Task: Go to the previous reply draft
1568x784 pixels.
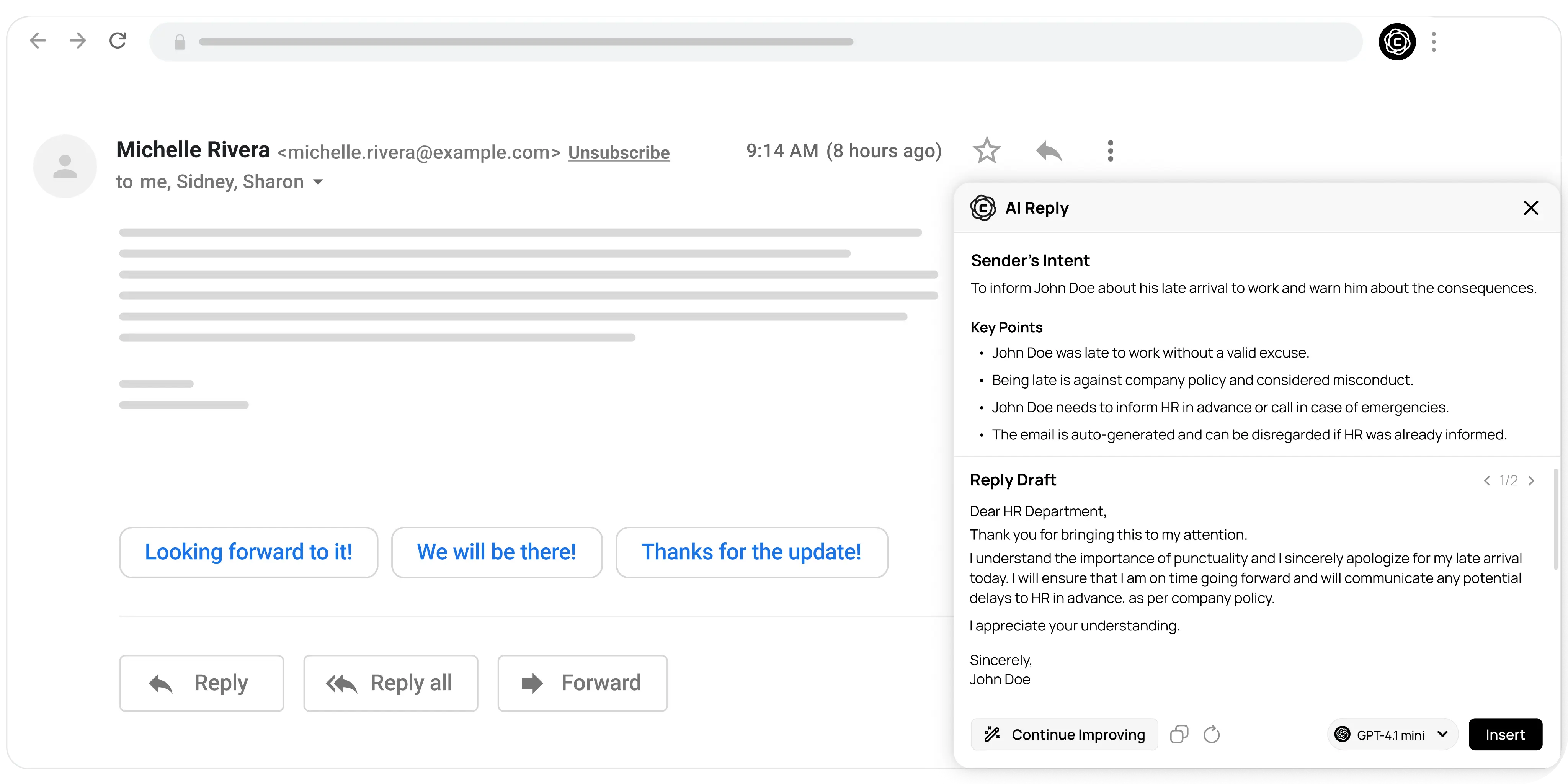Action: click(1486, 481)
